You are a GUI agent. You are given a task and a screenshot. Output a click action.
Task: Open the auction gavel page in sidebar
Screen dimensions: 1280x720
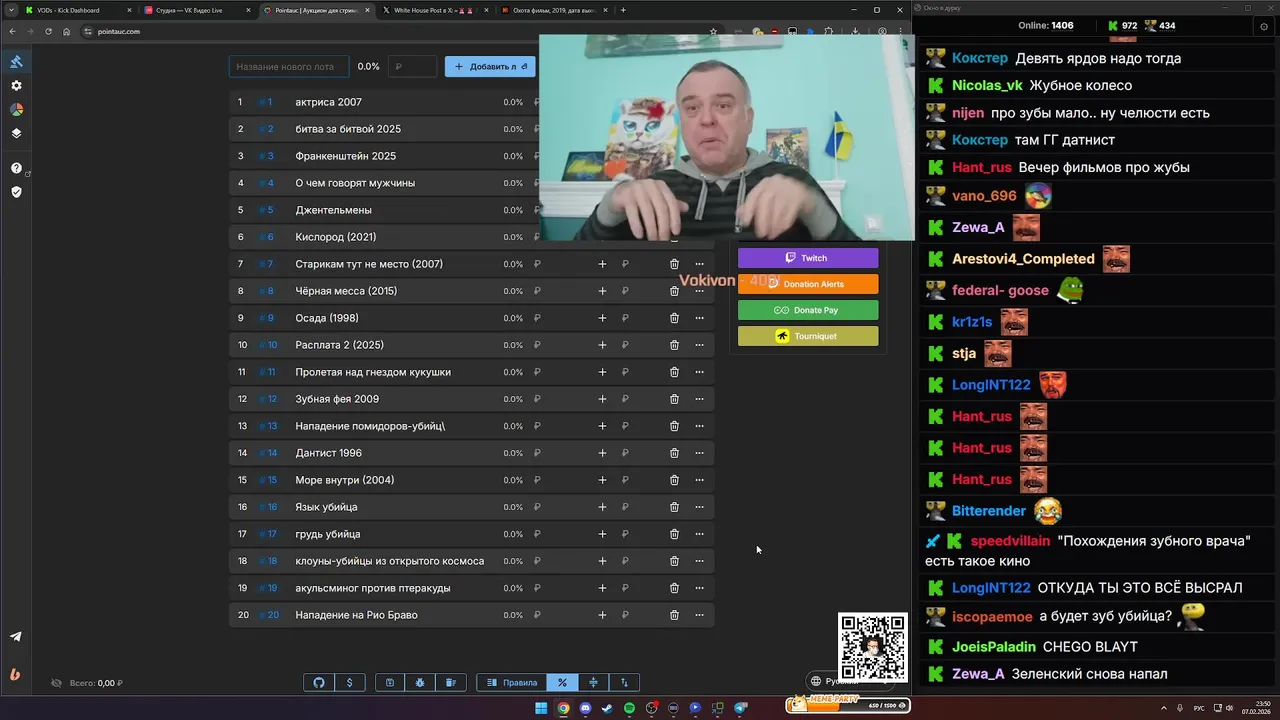tap(16, 62)
